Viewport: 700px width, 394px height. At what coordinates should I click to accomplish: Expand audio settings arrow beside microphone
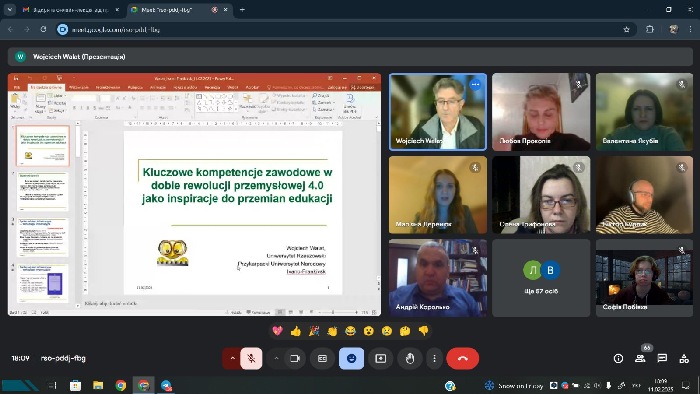click(x=232, y=358)
